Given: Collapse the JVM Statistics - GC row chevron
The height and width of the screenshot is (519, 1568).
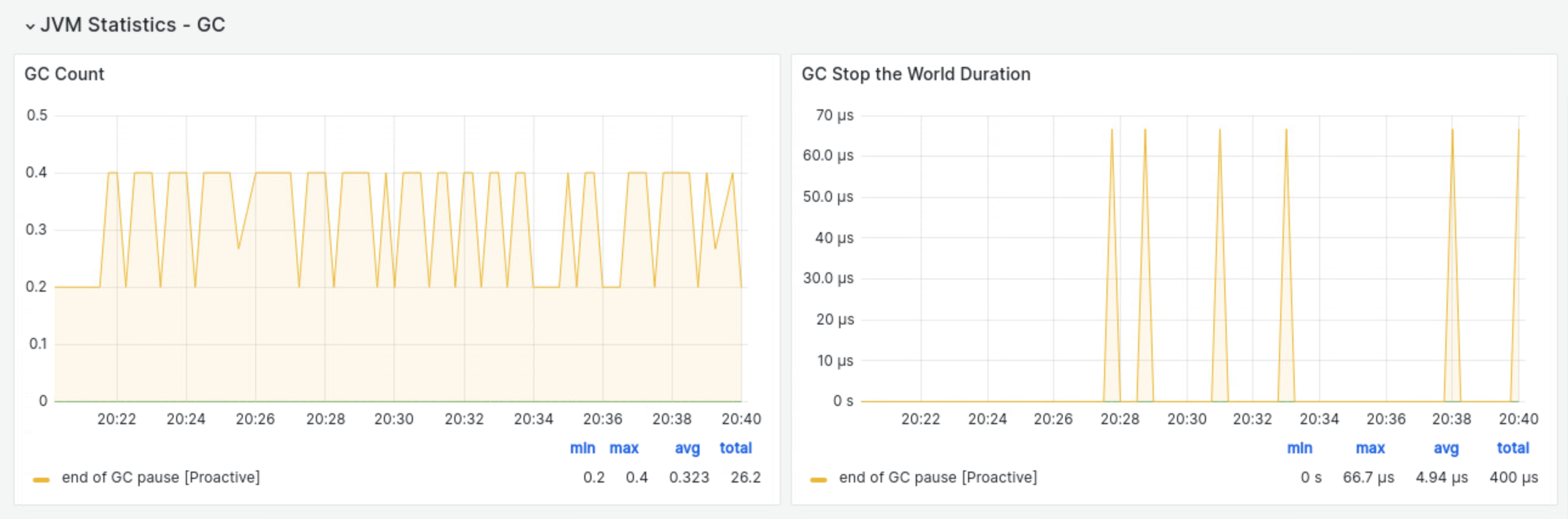Looking at the screenshot, I should pyautogui.click(x=30, y=26).
